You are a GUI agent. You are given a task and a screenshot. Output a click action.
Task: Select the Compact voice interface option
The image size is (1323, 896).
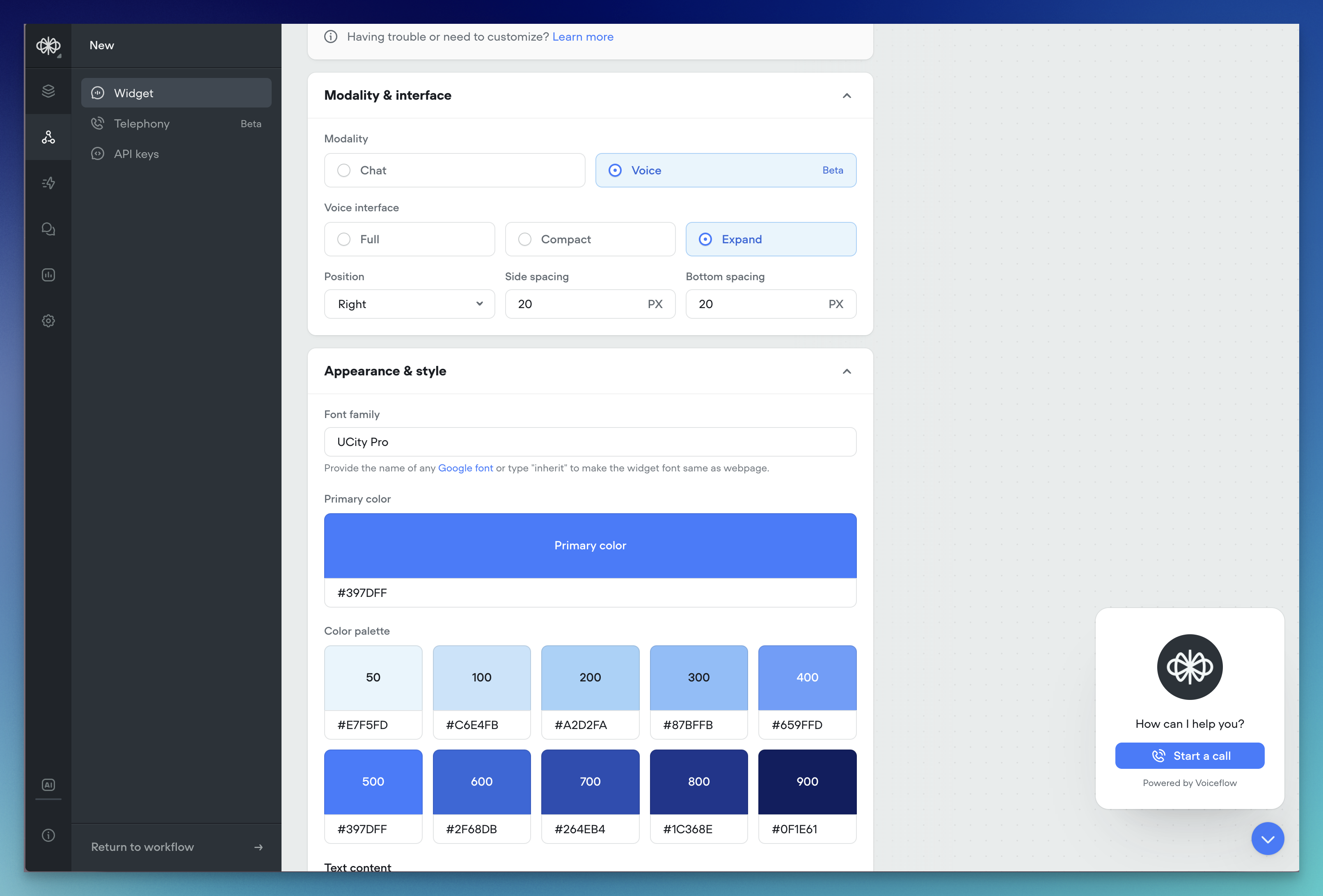524,239
